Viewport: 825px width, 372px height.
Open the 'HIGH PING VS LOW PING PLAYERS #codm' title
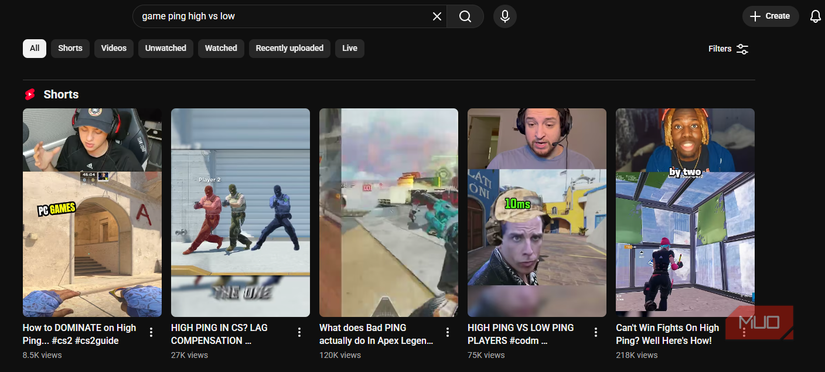tap(521, 334)
